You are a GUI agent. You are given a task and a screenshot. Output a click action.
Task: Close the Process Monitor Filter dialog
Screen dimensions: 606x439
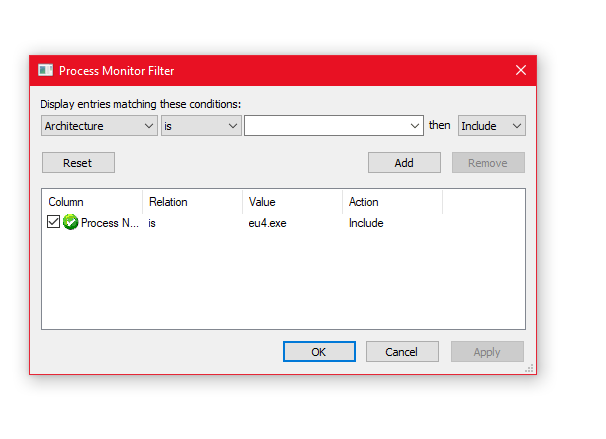[x=521, y=70]
